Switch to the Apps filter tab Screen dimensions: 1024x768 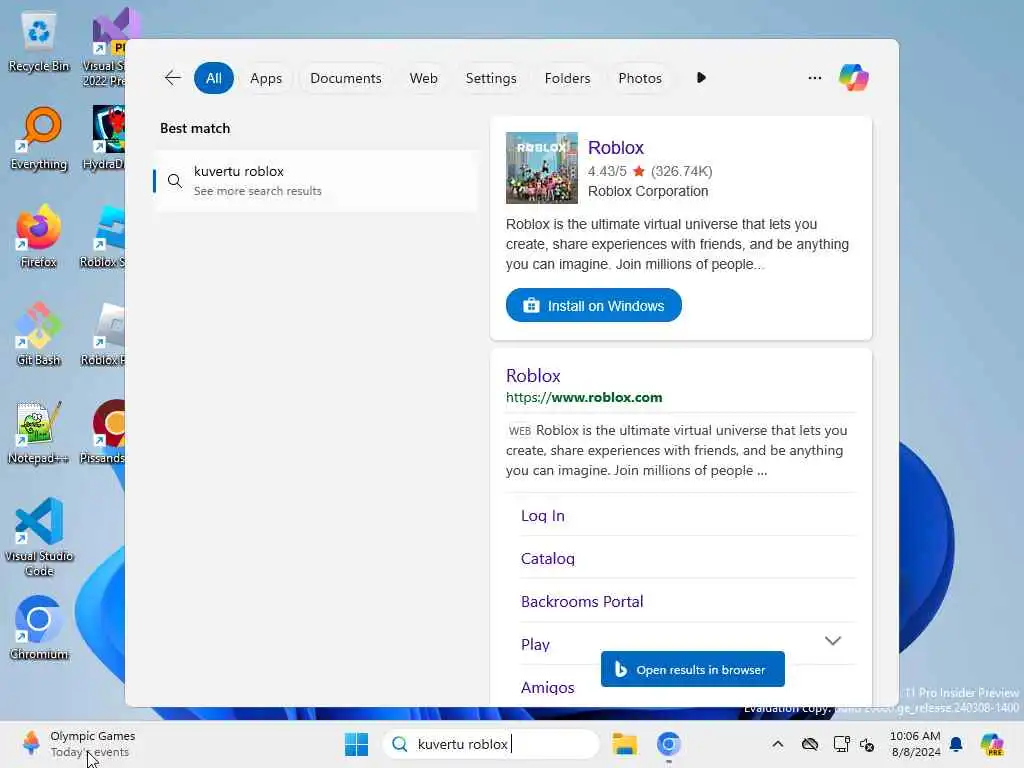tap(266, 78)
